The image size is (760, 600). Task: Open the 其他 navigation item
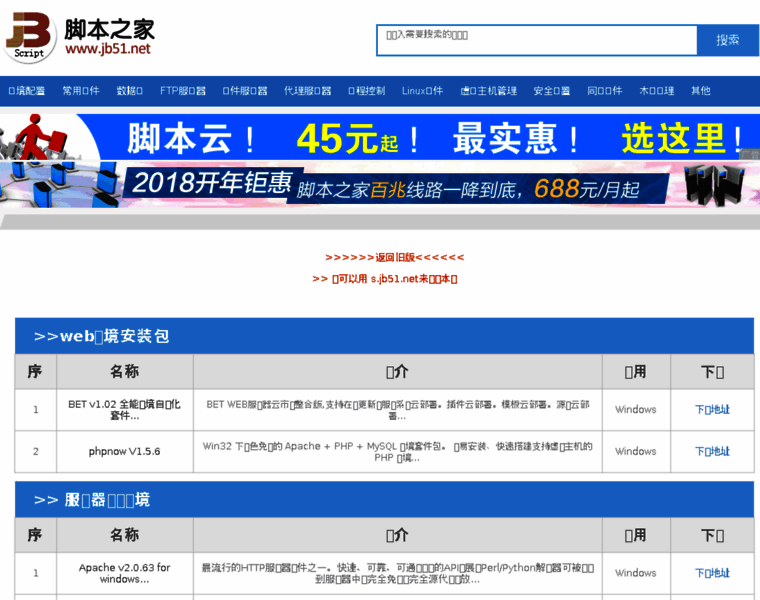(x=700, y=91)
